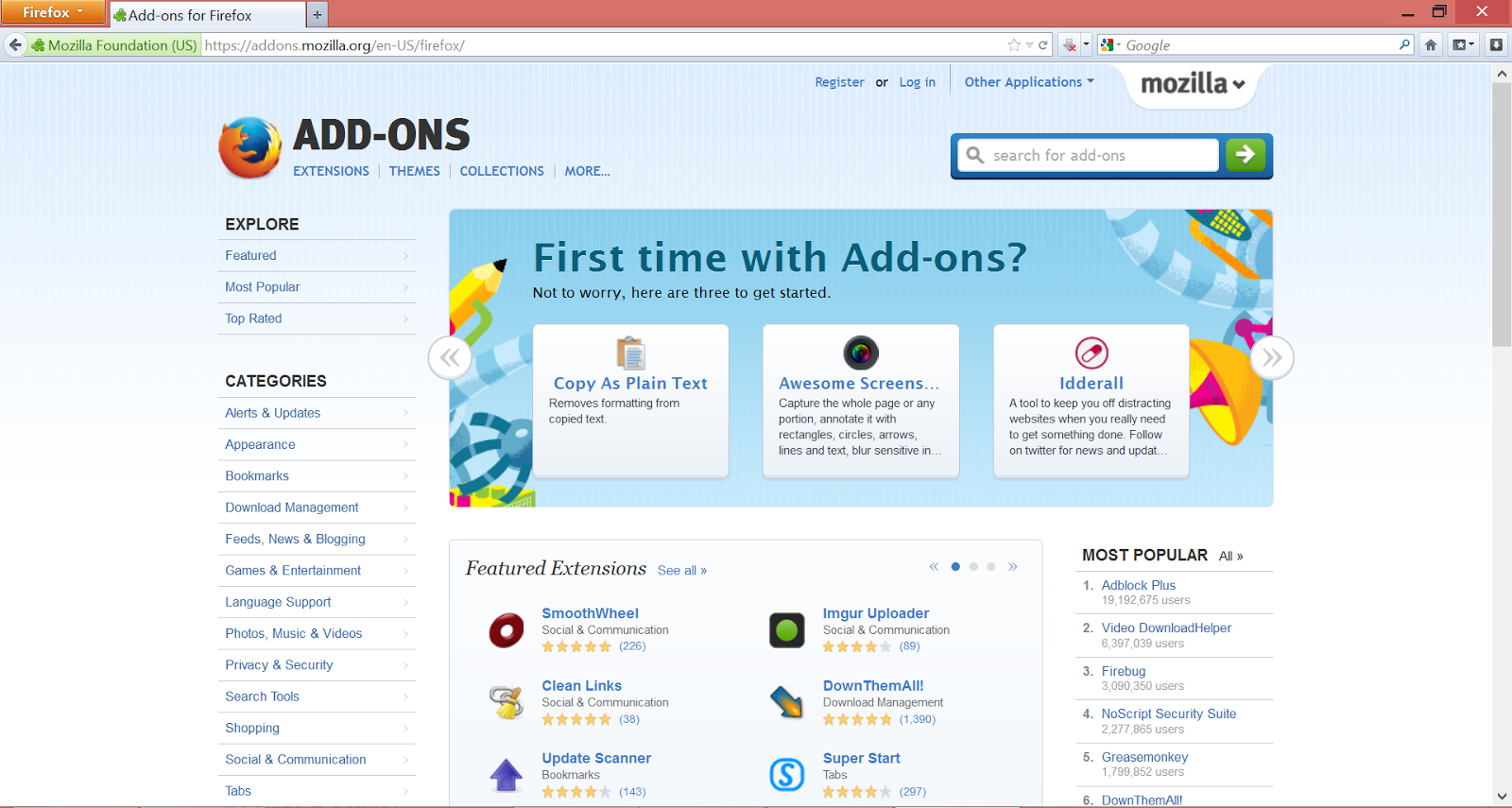
Task: Click the Clean Links chain icon
Action: pos(507,702)
